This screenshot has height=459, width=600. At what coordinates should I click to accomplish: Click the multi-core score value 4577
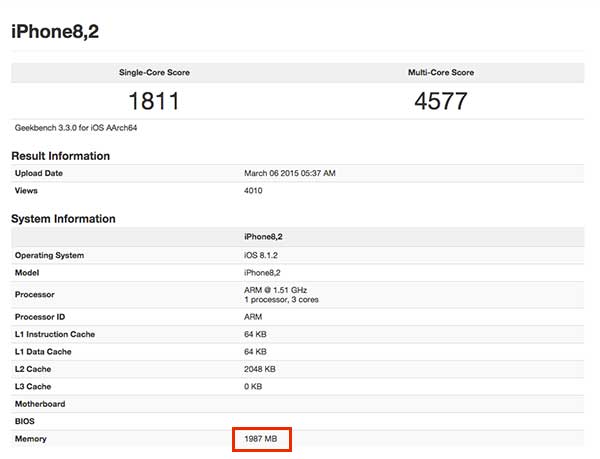441,101
